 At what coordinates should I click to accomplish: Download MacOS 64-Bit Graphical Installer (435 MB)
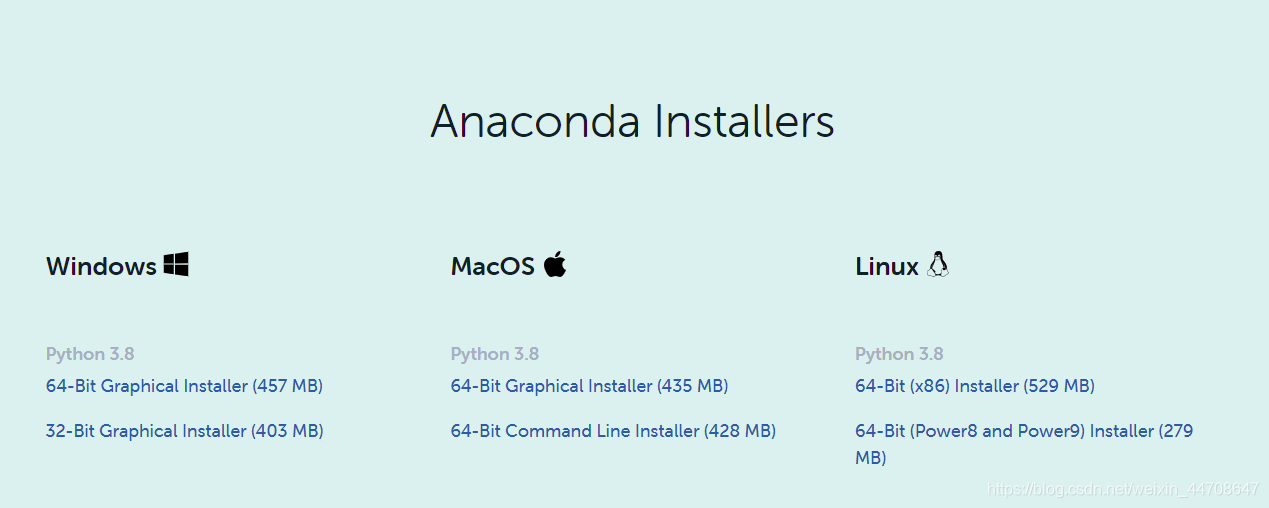point(589,386)
